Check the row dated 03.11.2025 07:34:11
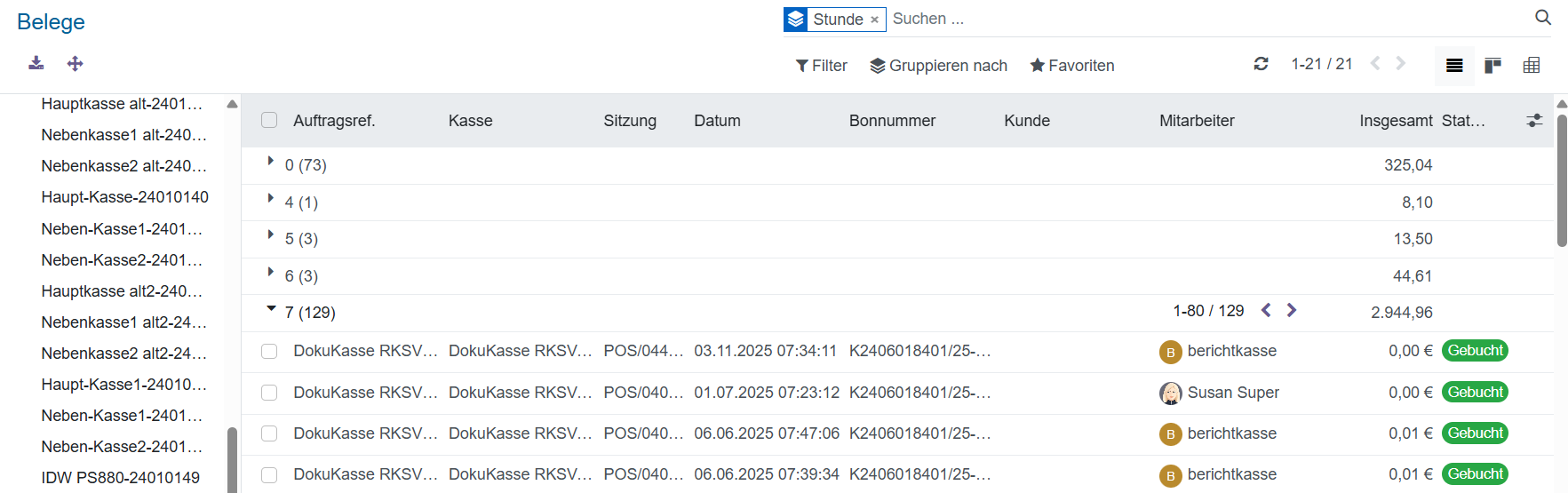The width and height of the screenshot is (1568, 493). (x=269, y=352)
